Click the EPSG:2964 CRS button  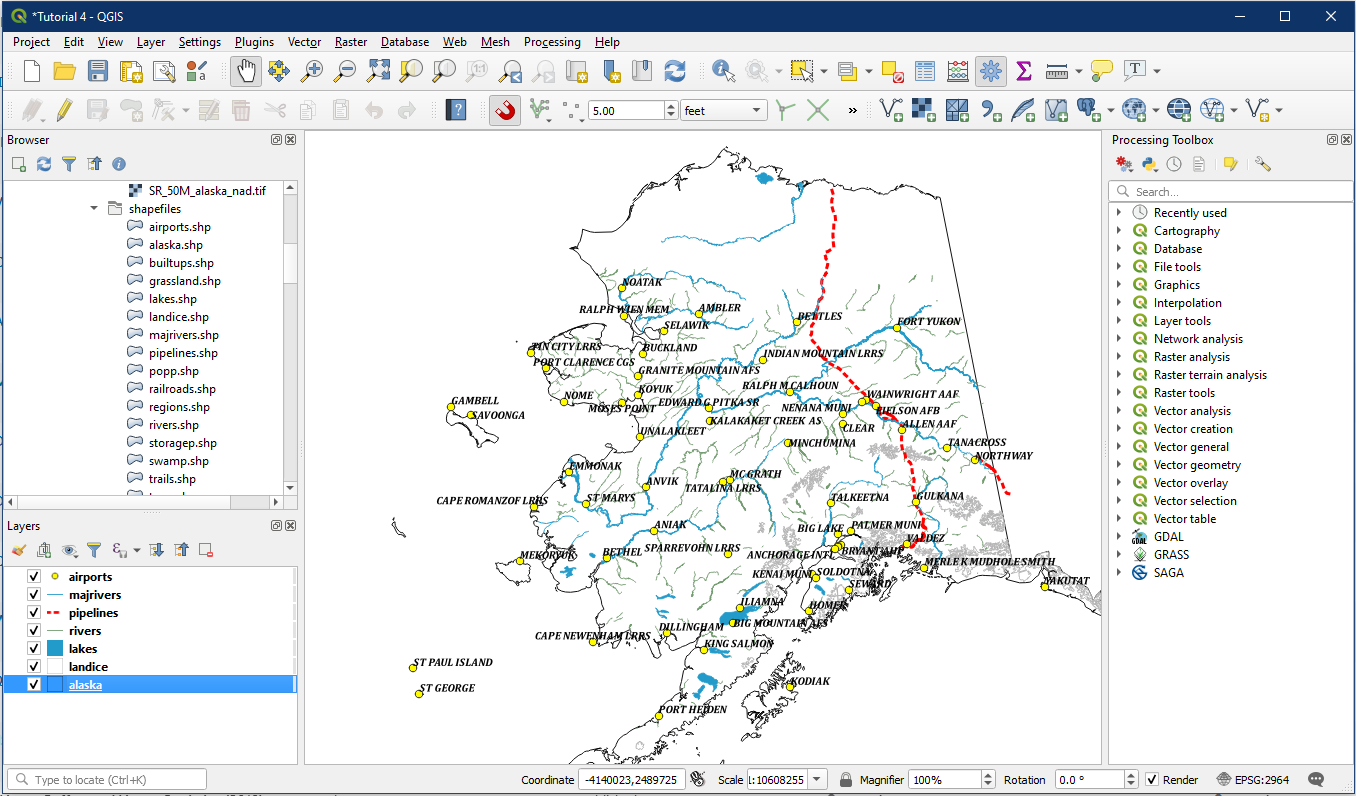tap(1253, 780)
